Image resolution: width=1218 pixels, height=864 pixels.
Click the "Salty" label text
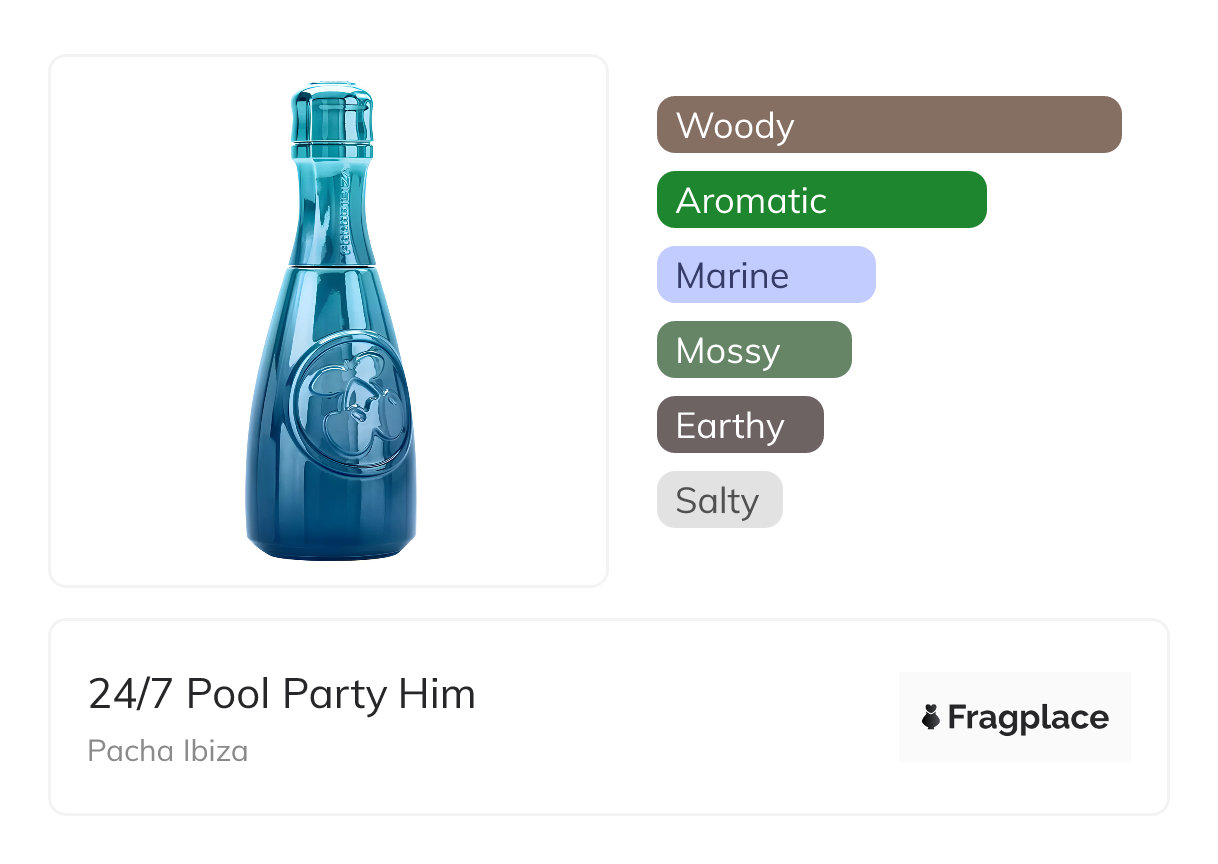717,500
